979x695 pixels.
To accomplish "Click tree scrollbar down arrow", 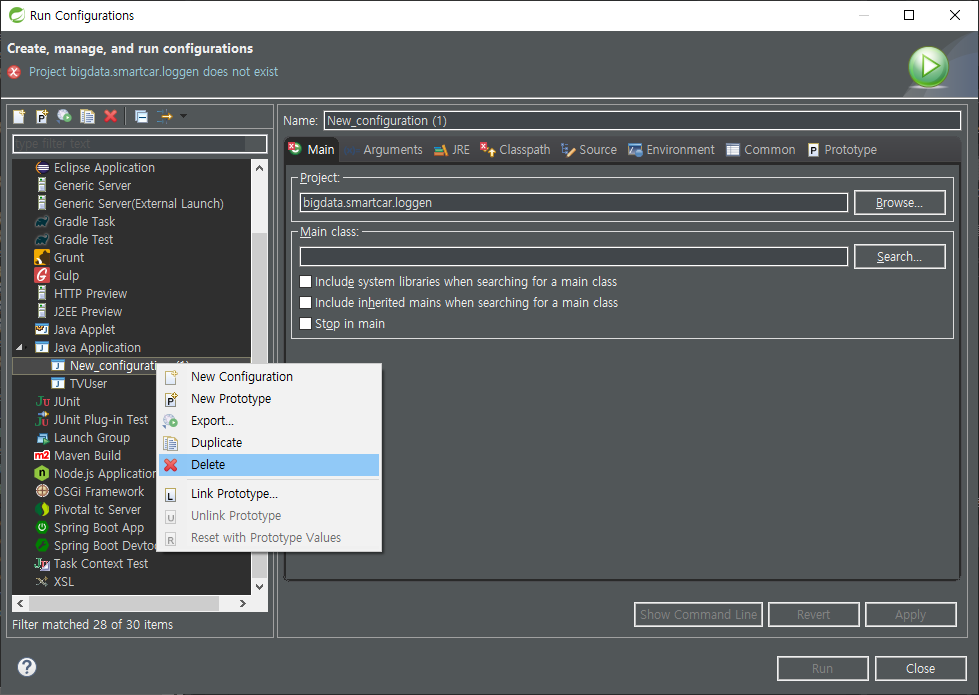I will tap(260, 586).
